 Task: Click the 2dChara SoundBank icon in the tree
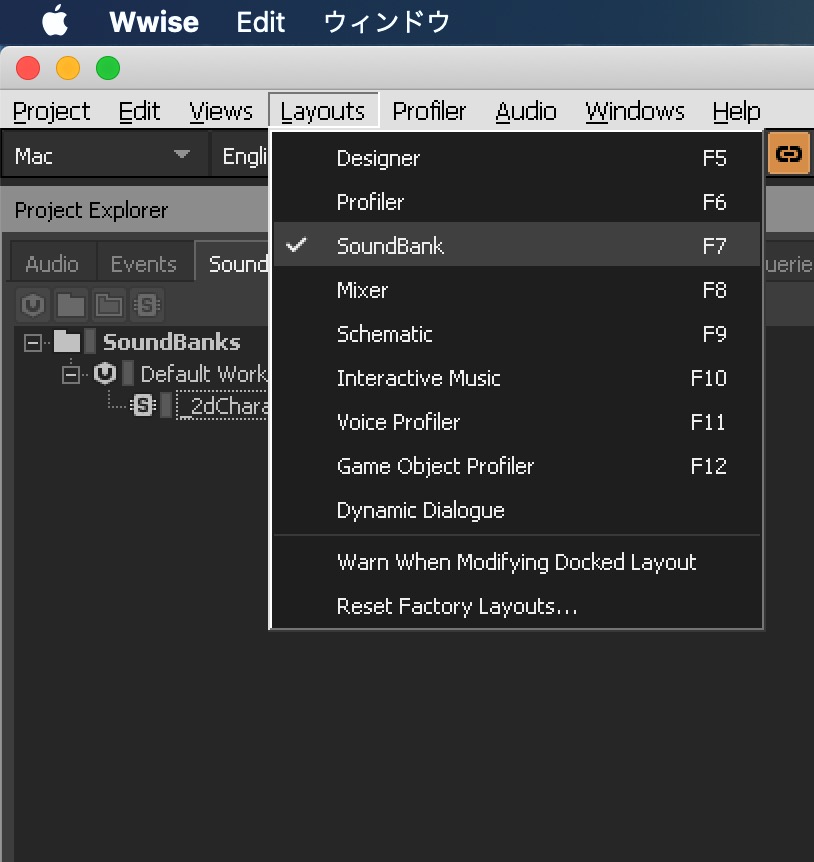coord(143,406)
